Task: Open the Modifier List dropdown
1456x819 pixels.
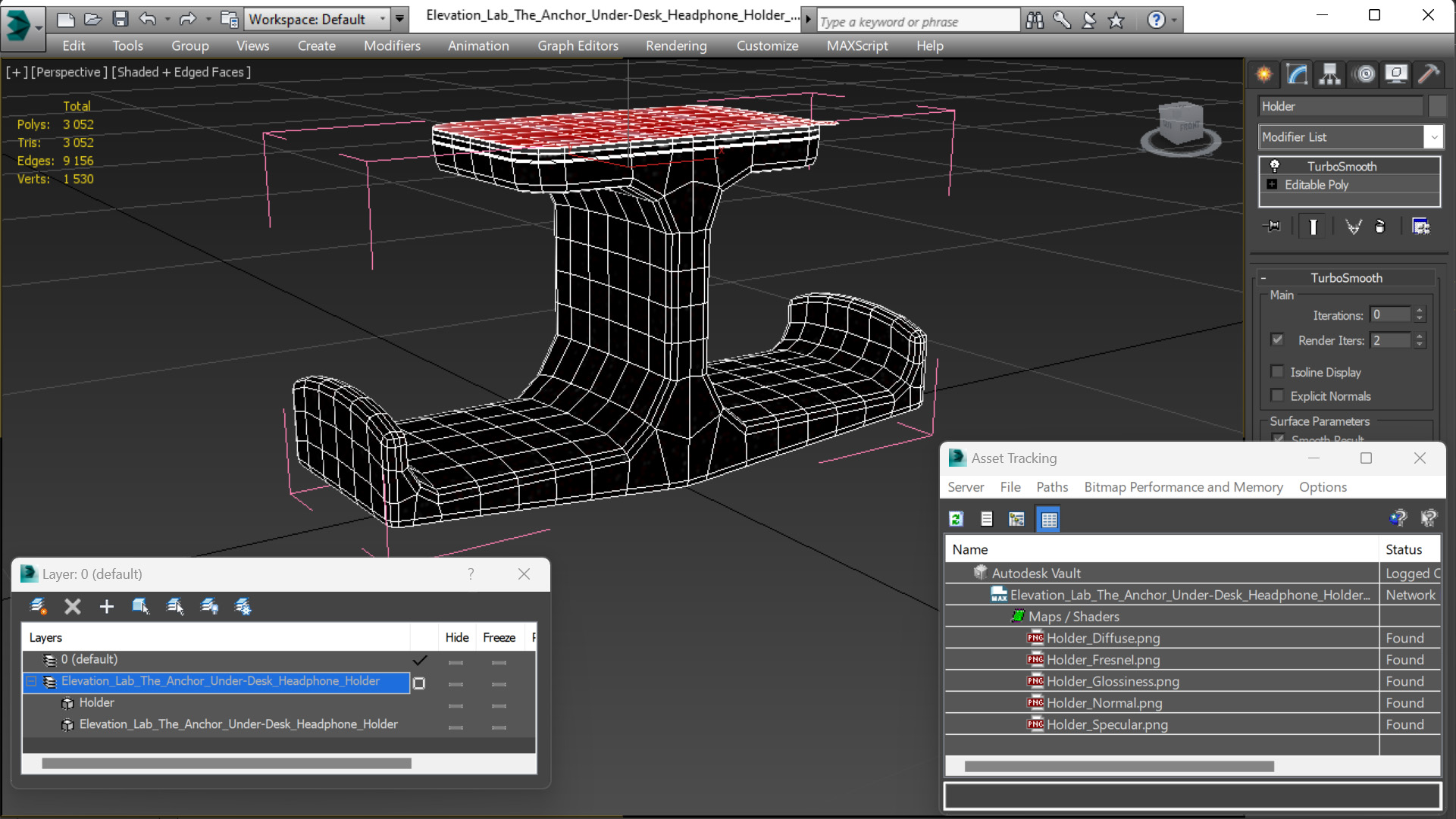Action: point(1433,137)
